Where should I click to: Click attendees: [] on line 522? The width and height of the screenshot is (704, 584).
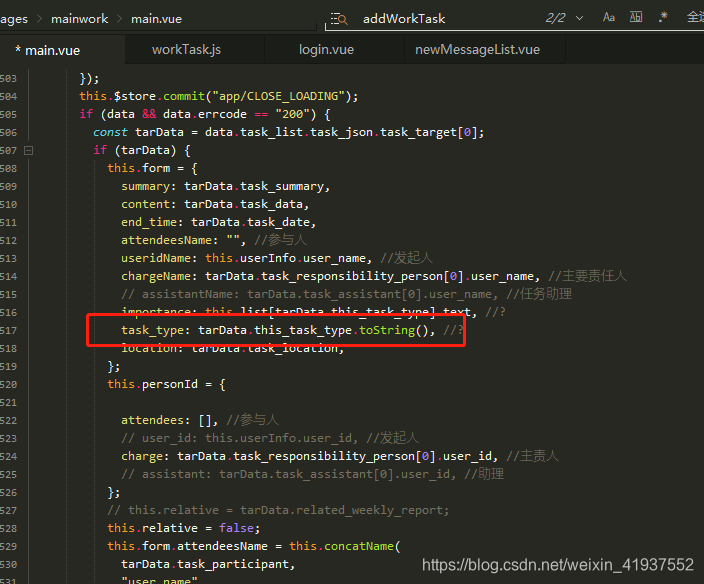166,420
